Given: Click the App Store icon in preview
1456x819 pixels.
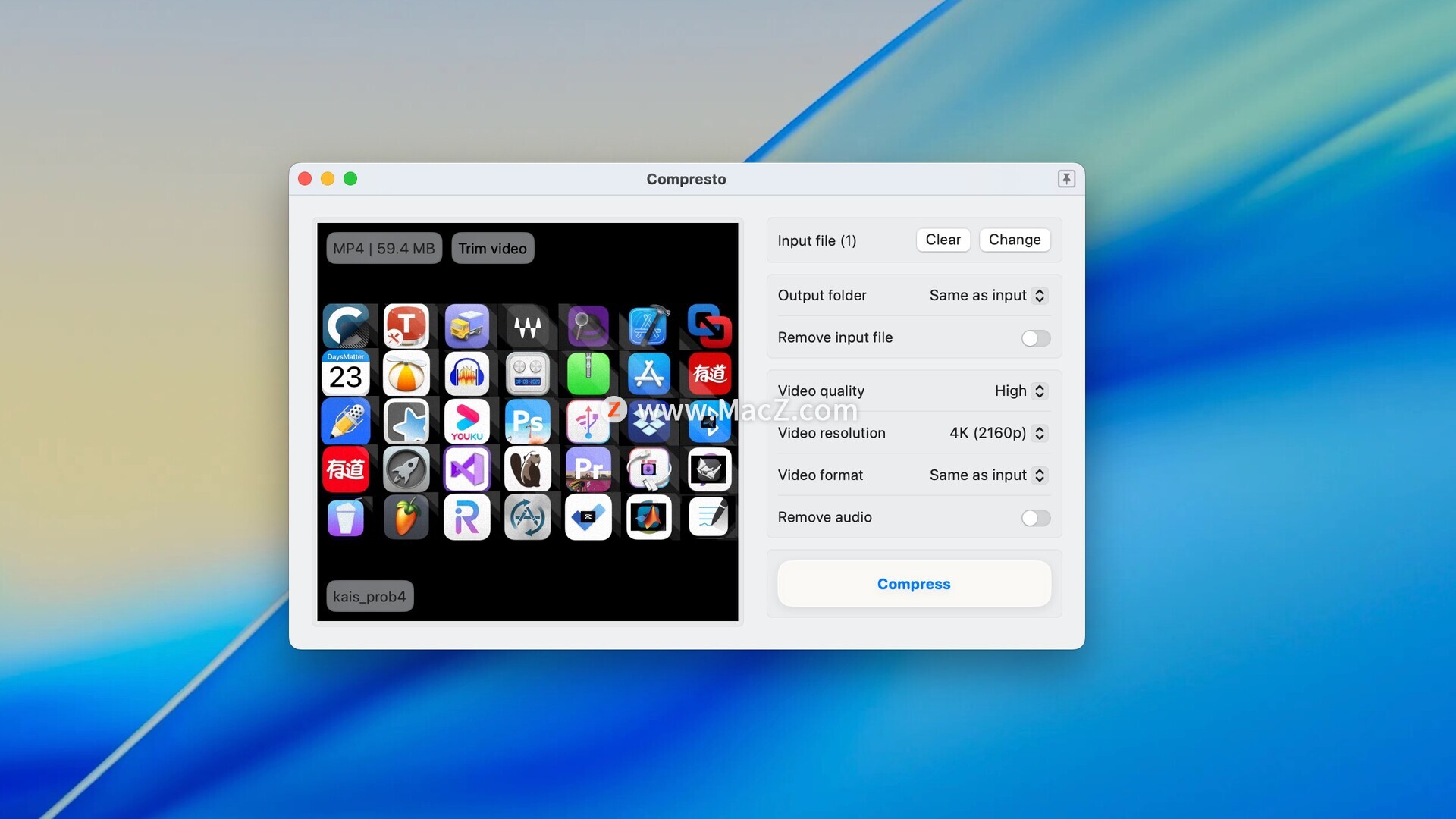Looking at the screenshot, I should [x=648, y=374].
